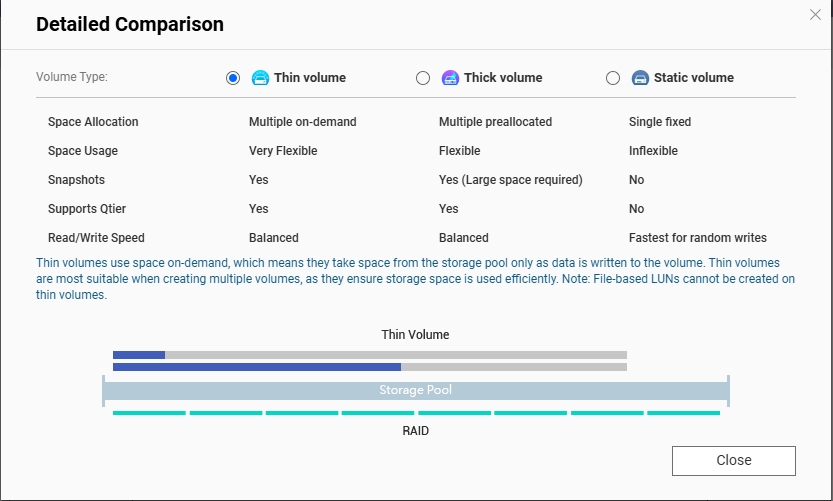Click the 'Read/Write Speed' row label
Screen dimensions: 833x501
pos(96,237)
